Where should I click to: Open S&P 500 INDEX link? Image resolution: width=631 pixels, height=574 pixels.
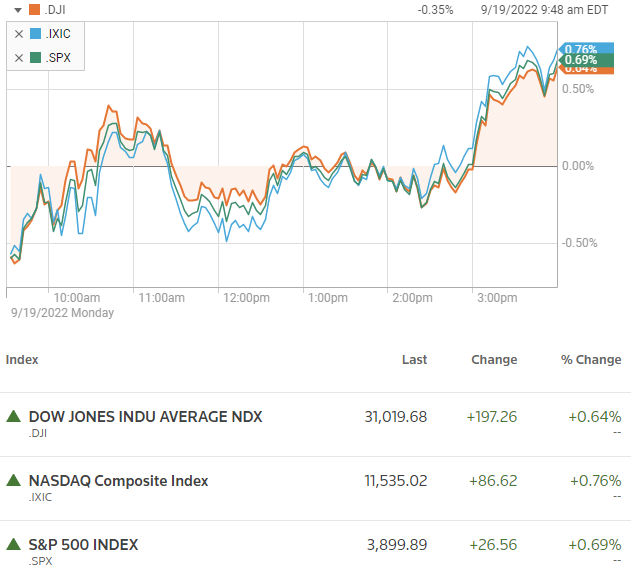[x=83, y=545]
